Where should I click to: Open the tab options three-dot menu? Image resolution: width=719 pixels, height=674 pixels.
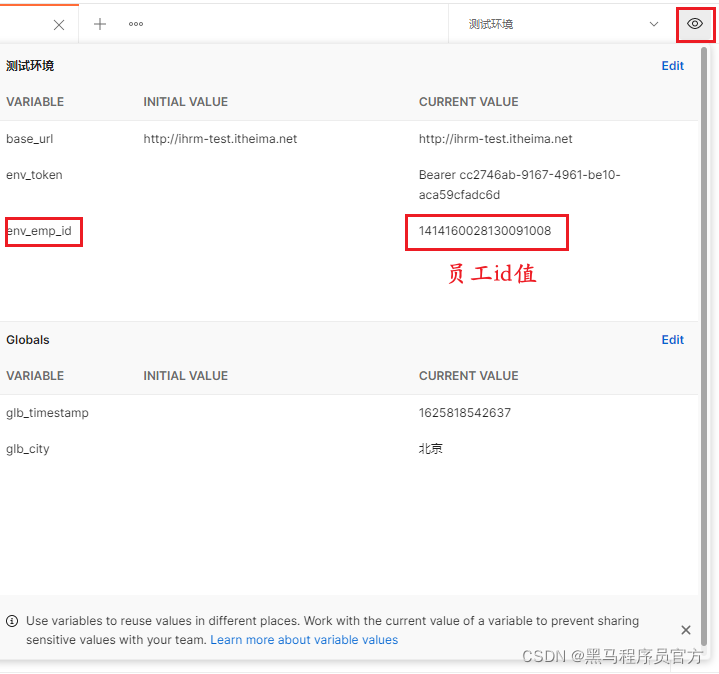[136, 24]
